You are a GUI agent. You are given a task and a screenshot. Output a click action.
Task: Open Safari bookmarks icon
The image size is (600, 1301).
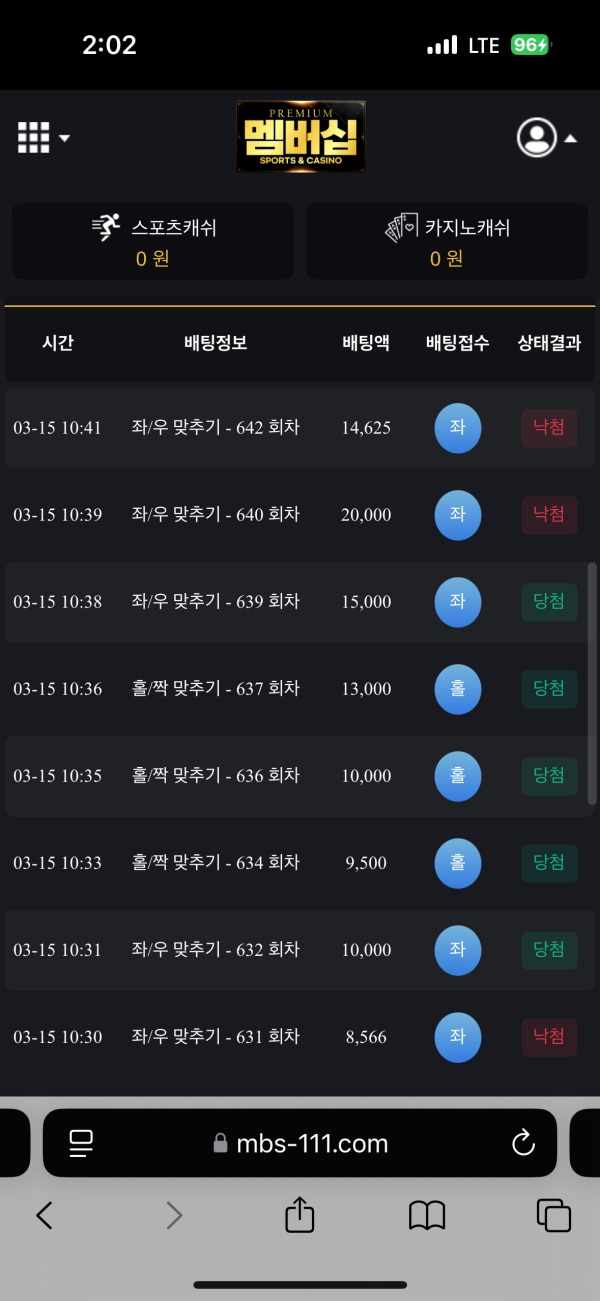coord(428,1216)
